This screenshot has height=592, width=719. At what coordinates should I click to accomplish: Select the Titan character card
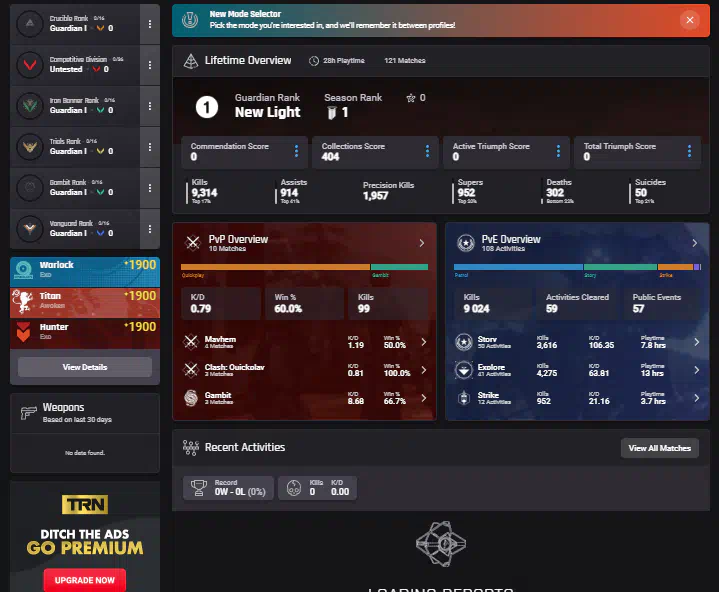click(x=85, y=303)
